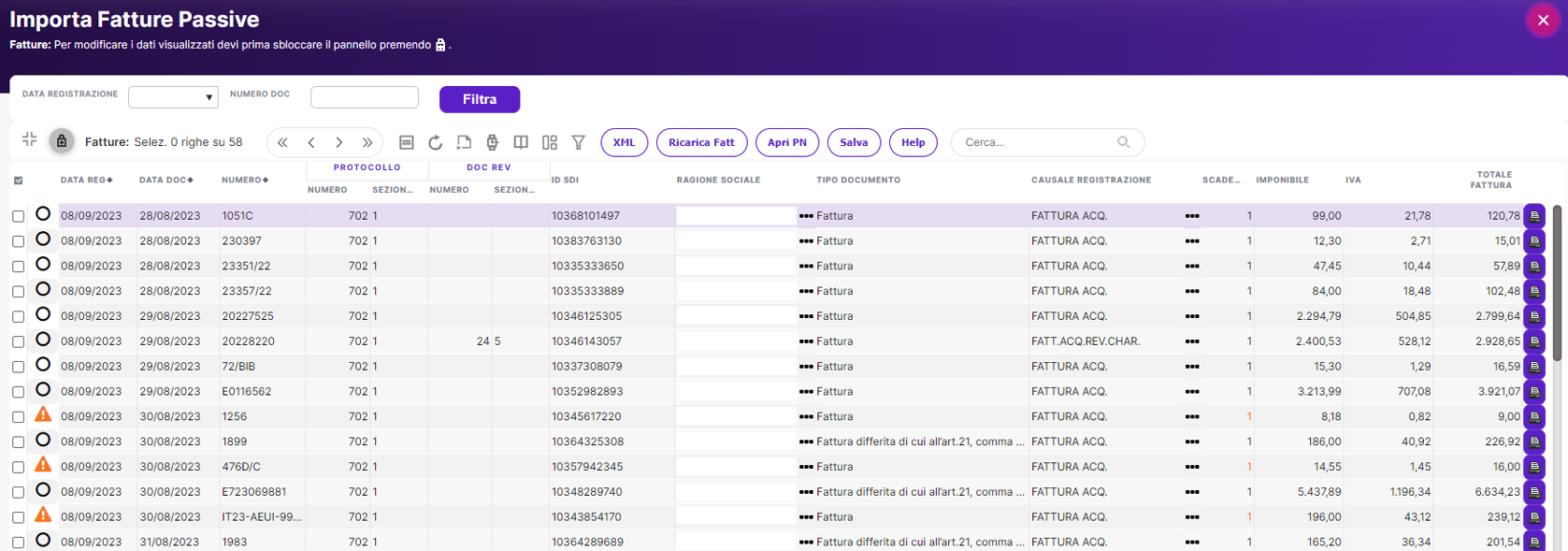Image resolution: width=1568 pixels, height=551 pixels.
Task: Click the status circle for invoice 1899
Action: (43, 440)
